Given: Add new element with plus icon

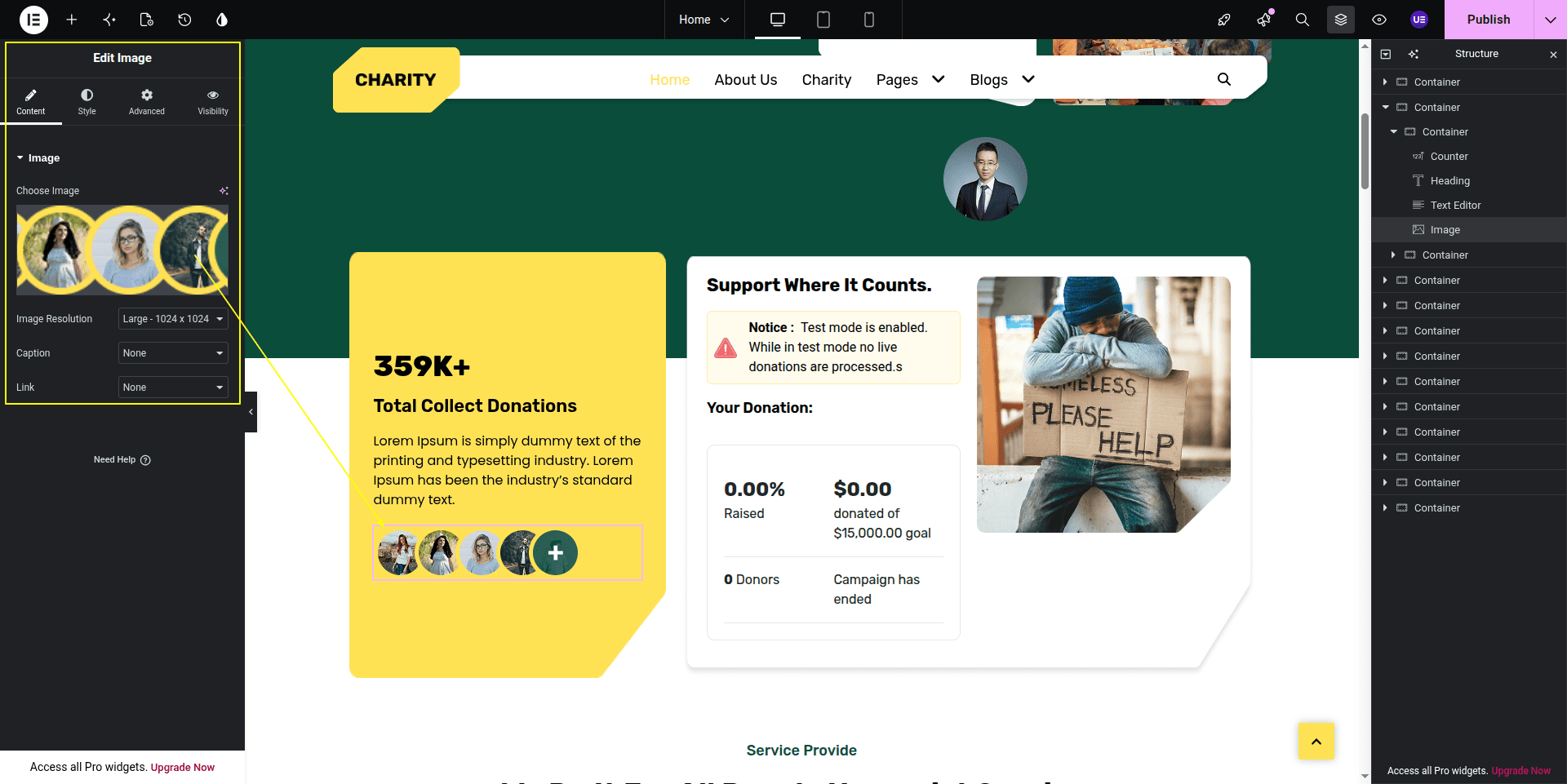Looking at the screenshot, I should (72, 20).
